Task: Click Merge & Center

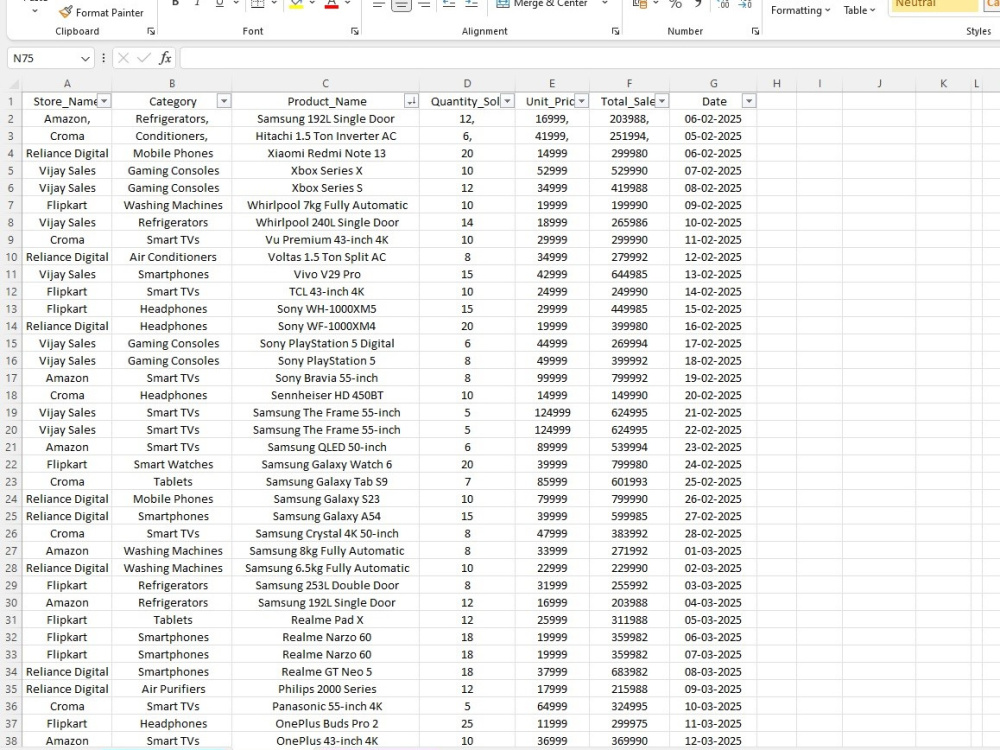Action: 542,4
